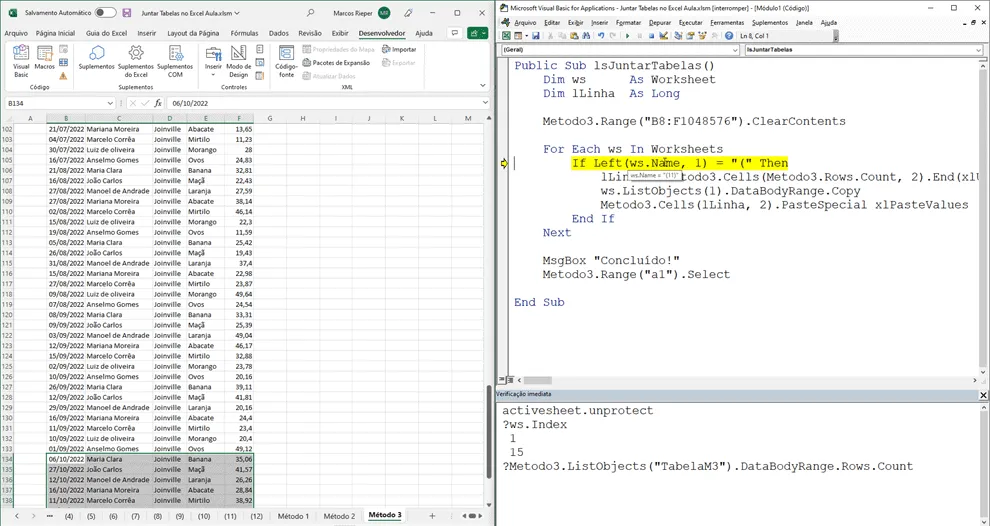990x526 pixels.
Task: Close the Verificação imediata window
Action: (x=983, y=395)
